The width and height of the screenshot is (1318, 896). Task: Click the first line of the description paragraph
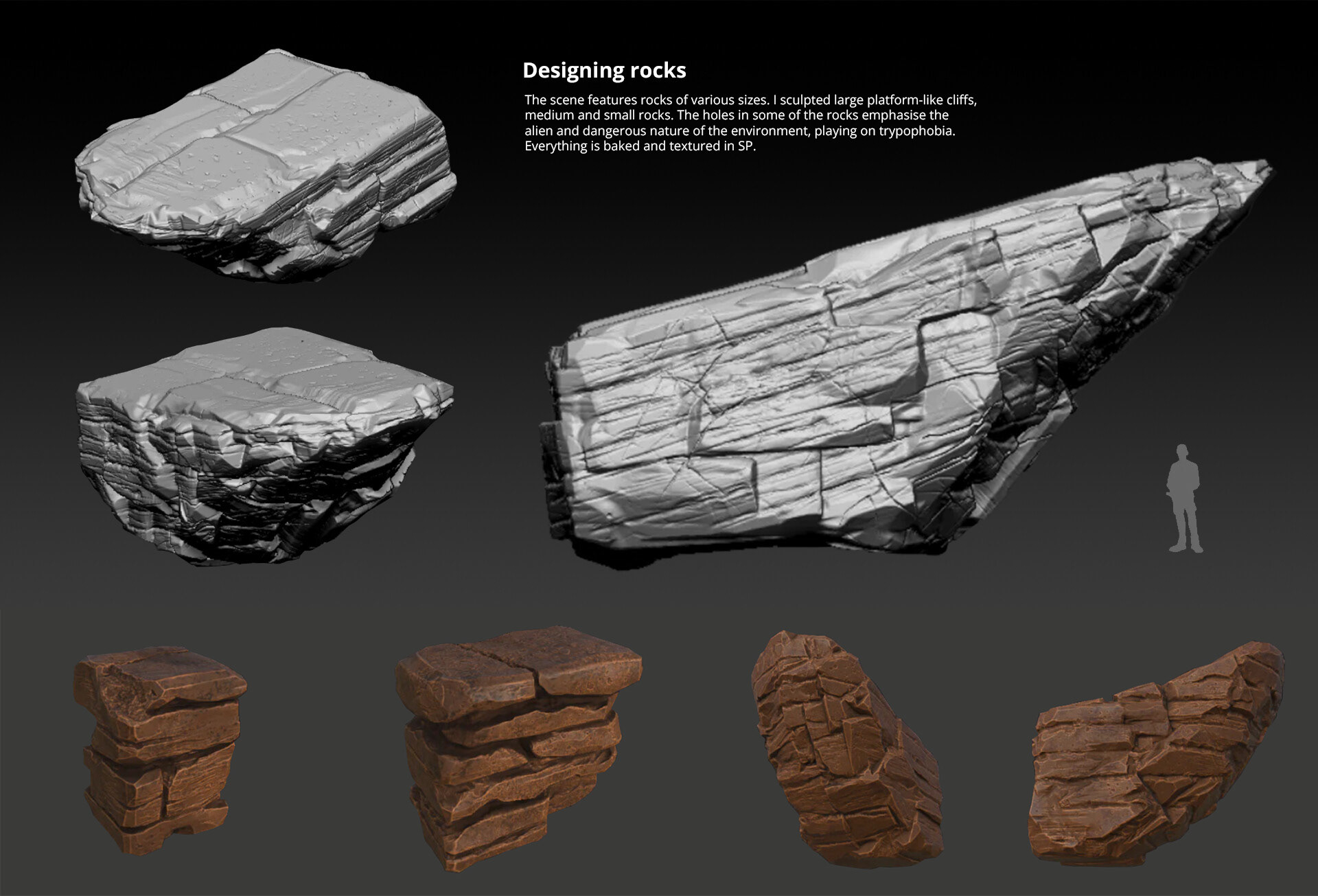[x=750, y=100]
